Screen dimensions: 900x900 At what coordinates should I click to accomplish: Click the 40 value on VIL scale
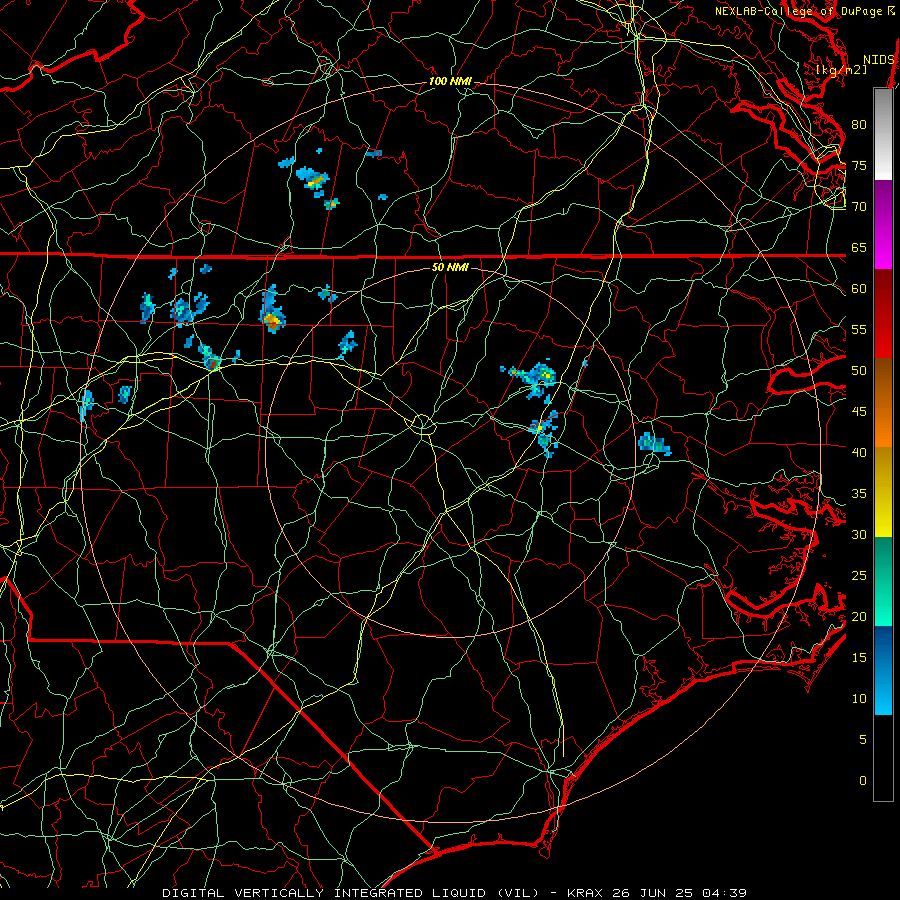tap(859, 453)
